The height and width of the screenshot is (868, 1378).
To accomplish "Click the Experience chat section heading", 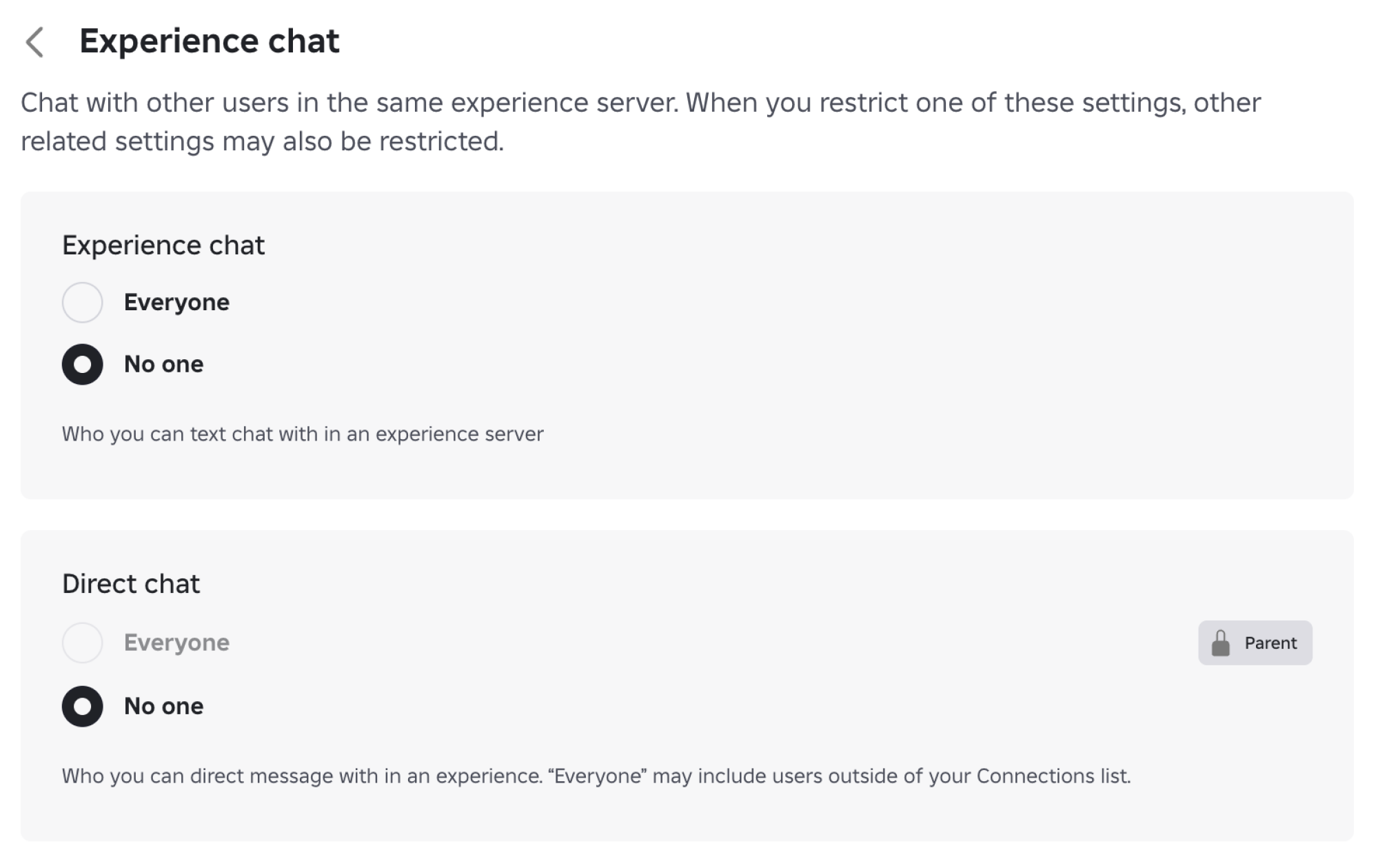I will pyautogui.click(x=163, y=245).
